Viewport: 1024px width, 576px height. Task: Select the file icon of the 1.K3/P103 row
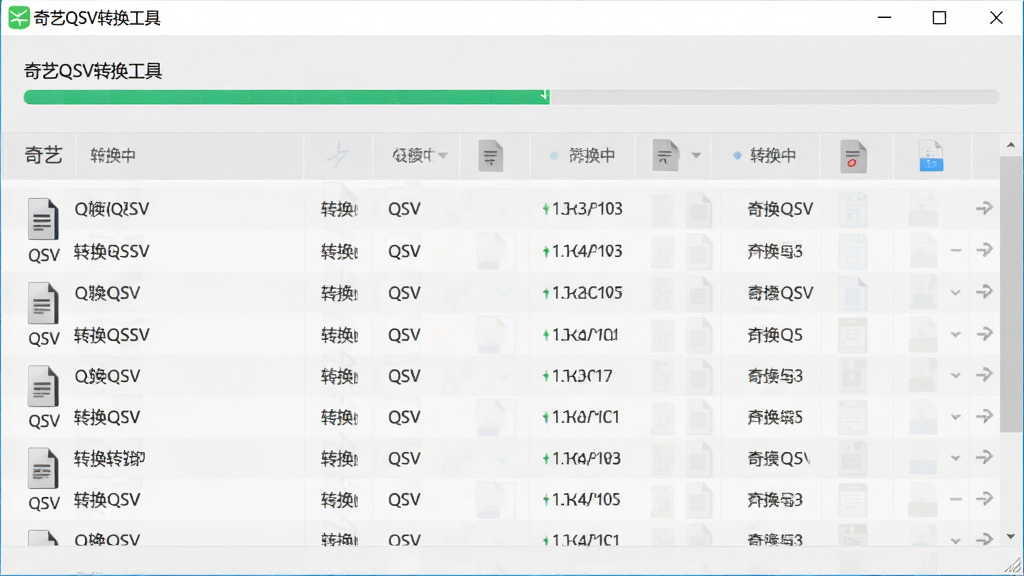pos(43,218)
